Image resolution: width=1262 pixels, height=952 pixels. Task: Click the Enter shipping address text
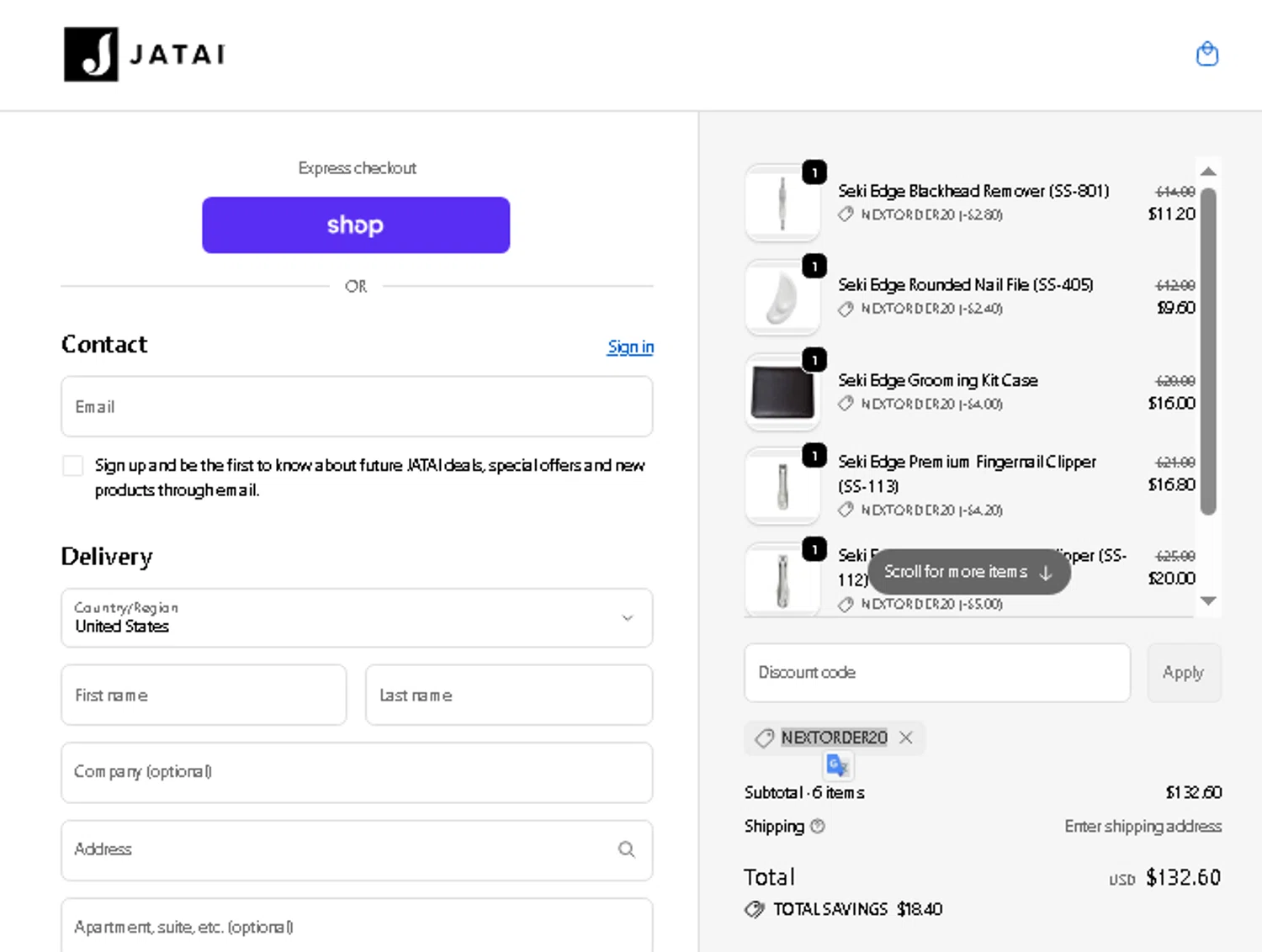click(x=1143, y=827)
